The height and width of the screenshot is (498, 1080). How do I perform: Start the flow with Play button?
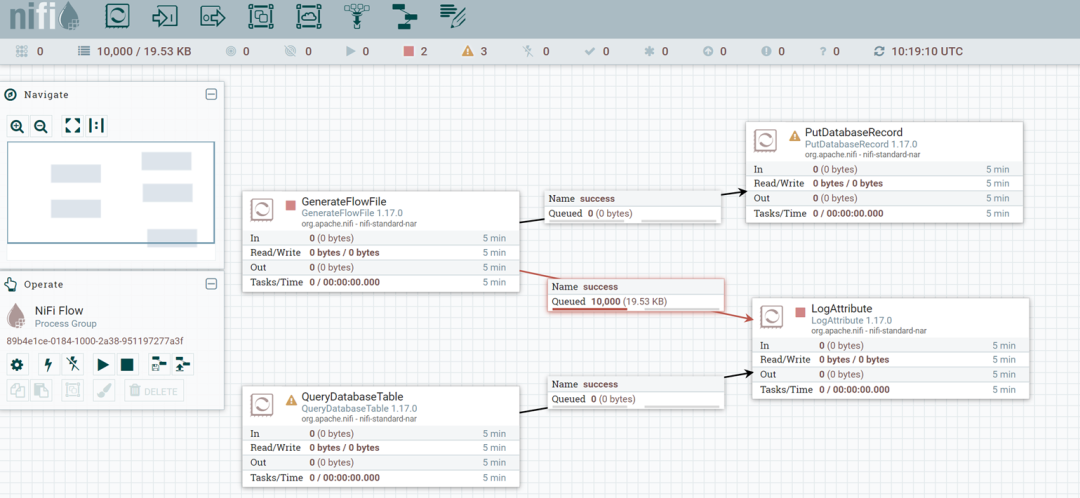tap(103, 364)
